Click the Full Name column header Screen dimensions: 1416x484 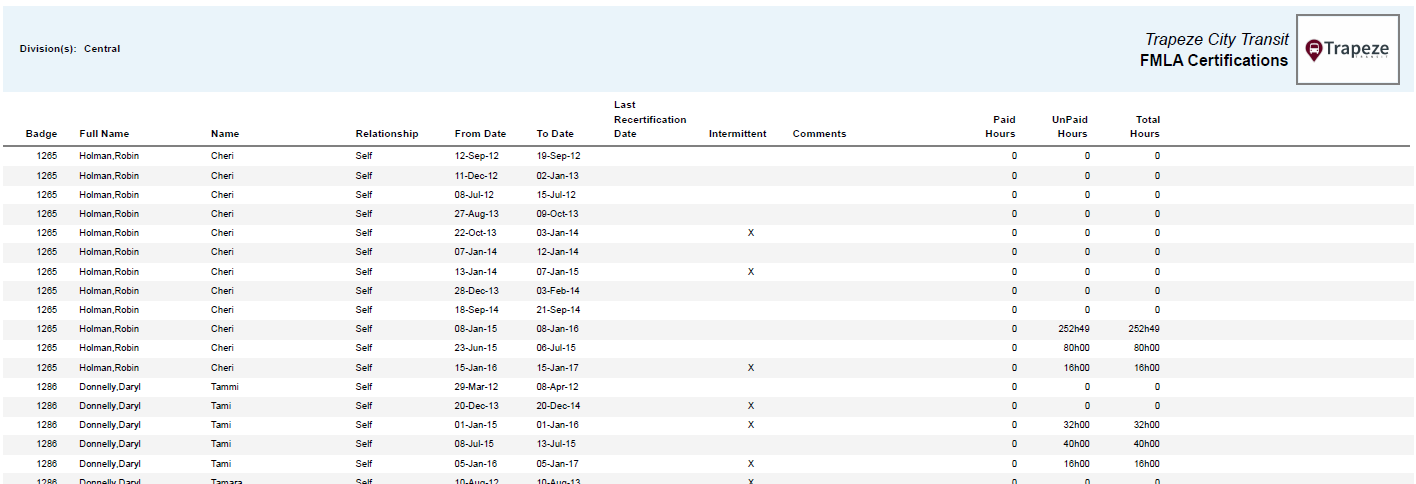pyautogui.click(x=104, y=134)
